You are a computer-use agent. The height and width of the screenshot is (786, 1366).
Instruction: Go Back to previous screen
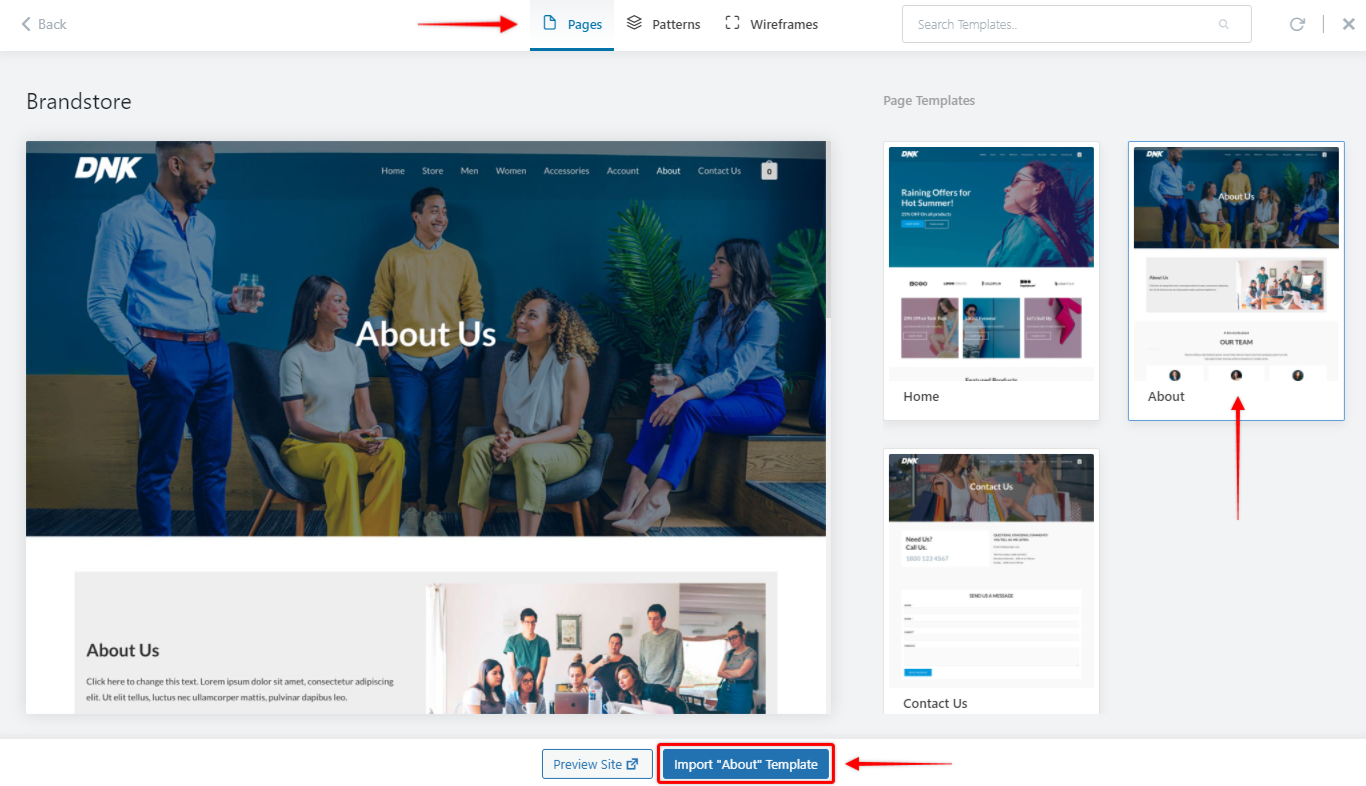pos(43,24)
